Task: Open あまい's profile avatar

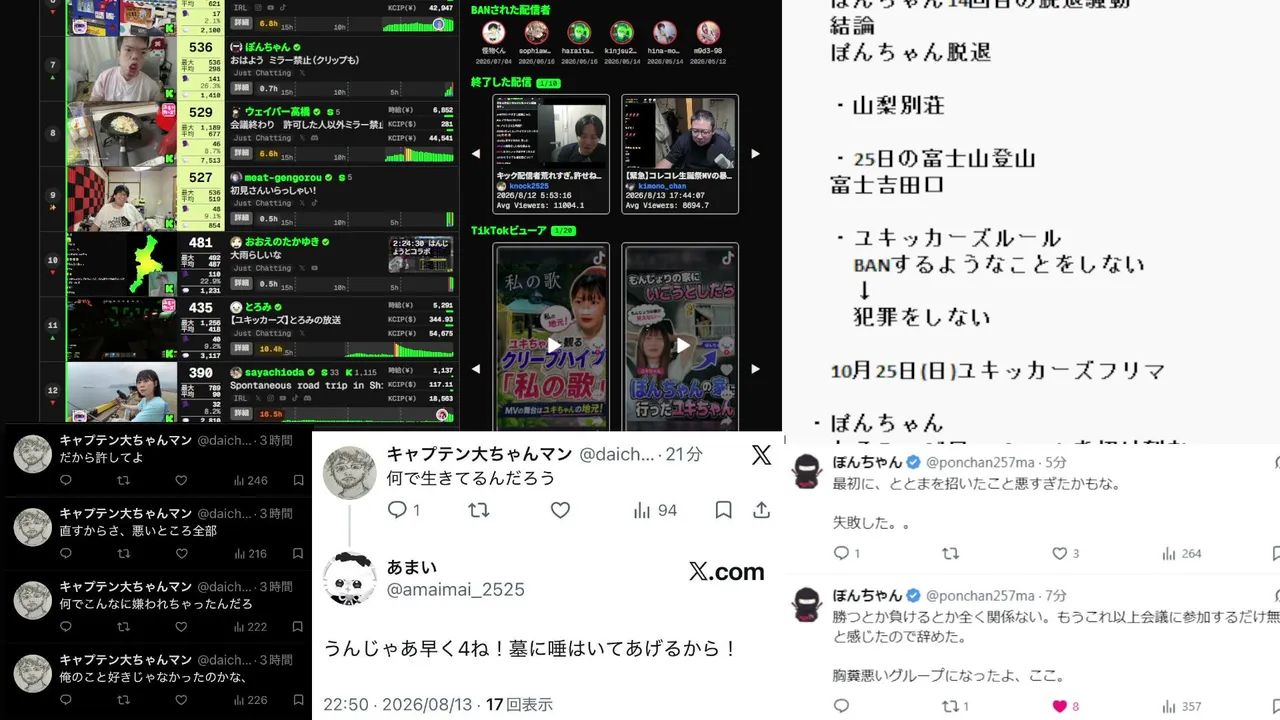Action: 350,578
